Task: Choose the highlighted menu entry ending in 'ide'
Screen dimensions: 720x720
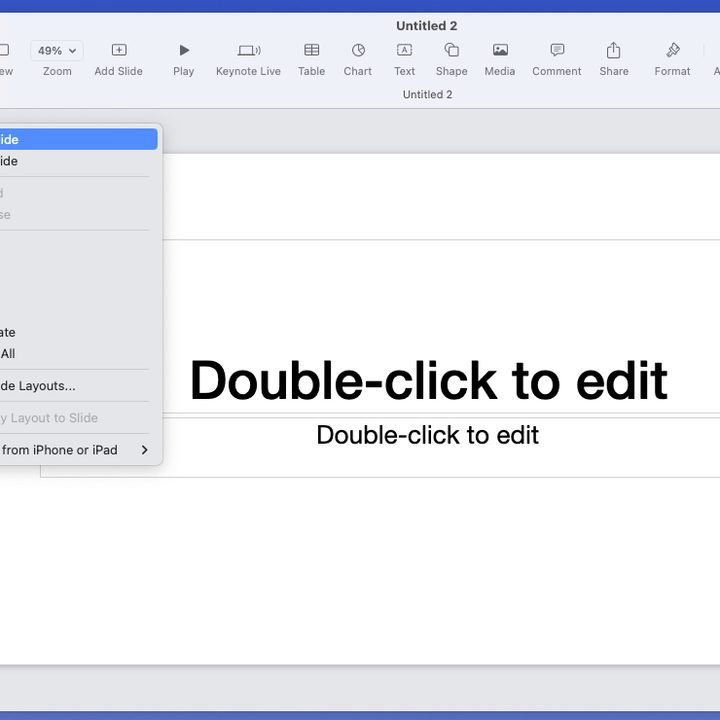Action: 79,139
